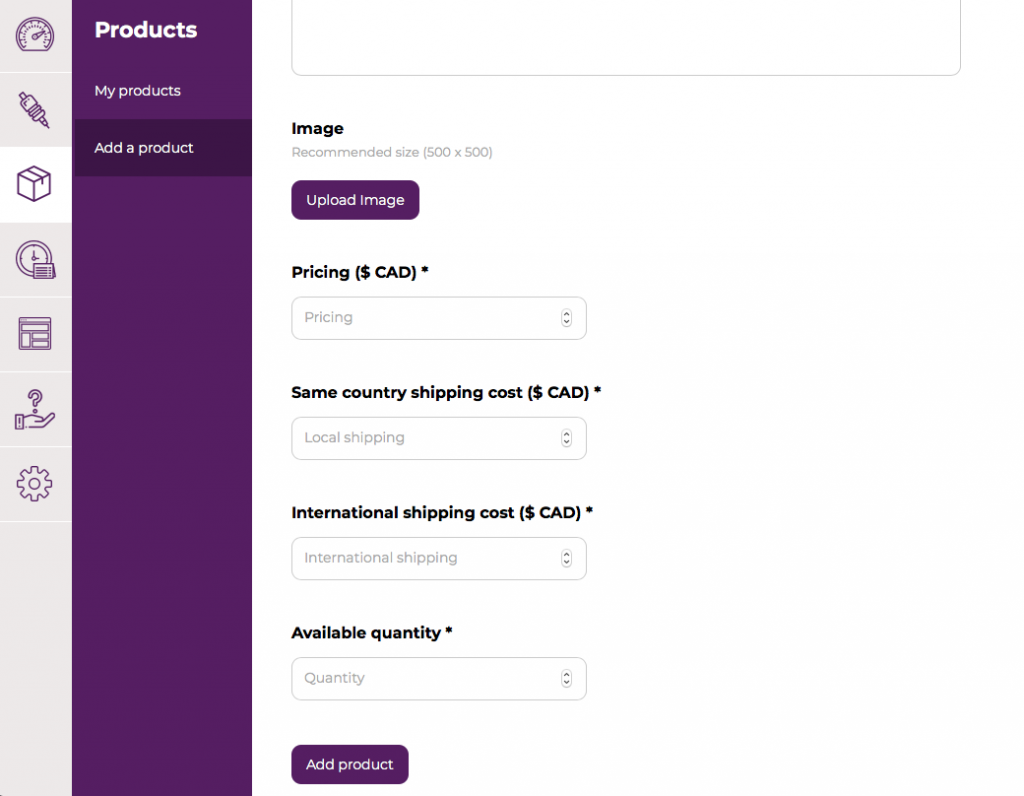The image size is (1024, 796).
Task: Click the Products sidebar heading
Action: coord(146,29)
